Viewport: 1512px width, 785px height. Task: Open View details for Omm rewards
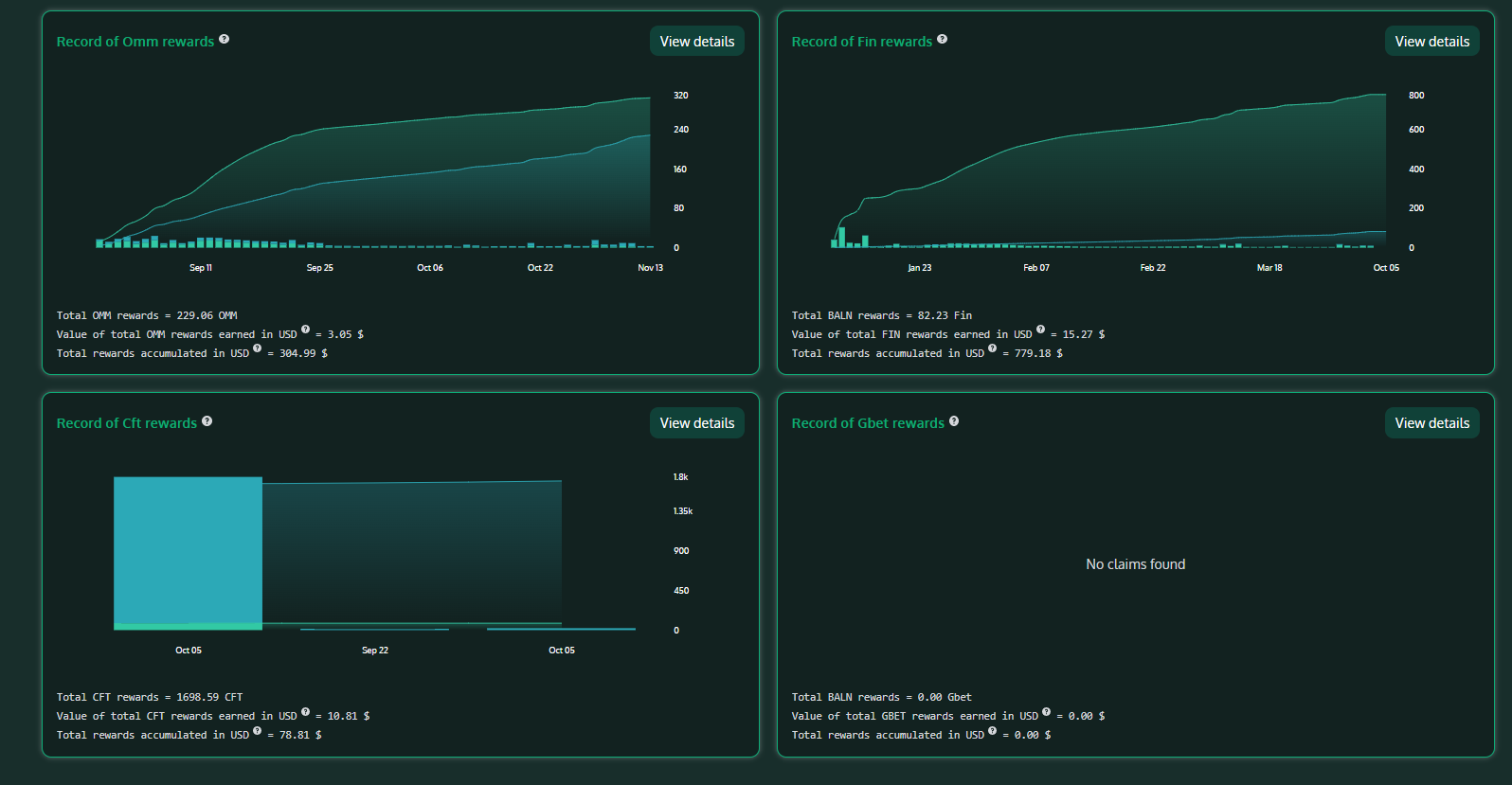pyautogui.click(x=696, y=42)
